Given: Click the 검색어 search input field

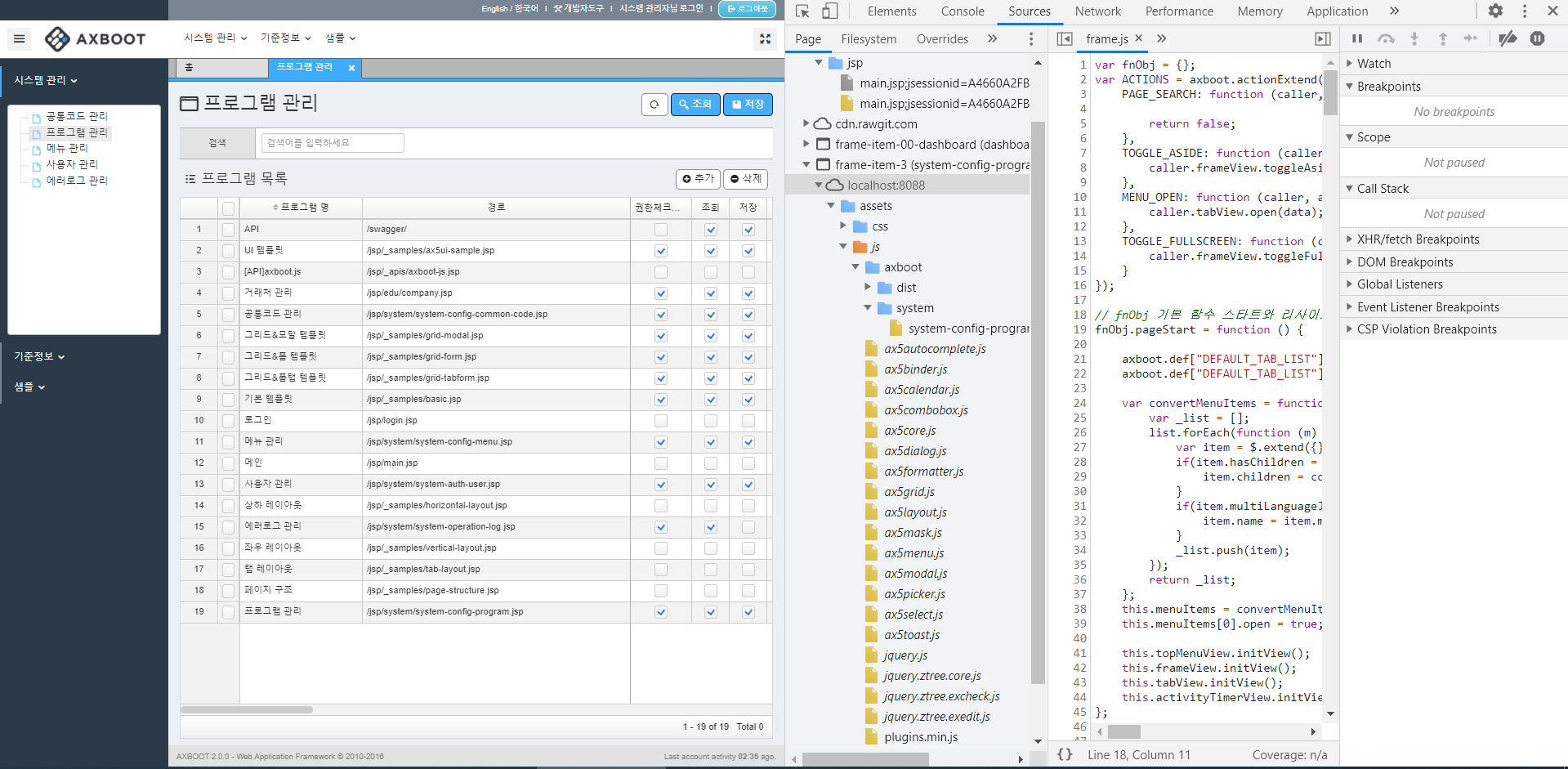Looking at the screenshot, I should (331, 142).
